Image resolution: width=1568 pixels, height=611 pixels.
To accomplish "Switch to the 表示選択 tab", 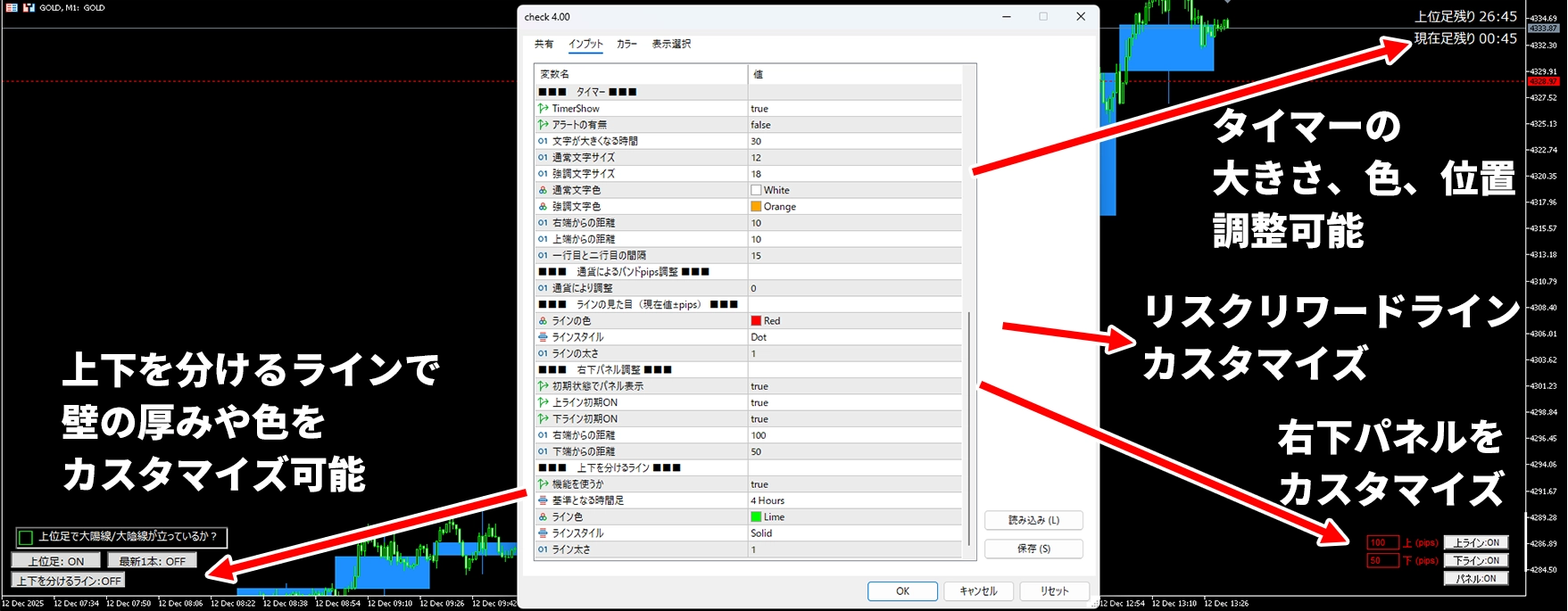I will point(671,44).
